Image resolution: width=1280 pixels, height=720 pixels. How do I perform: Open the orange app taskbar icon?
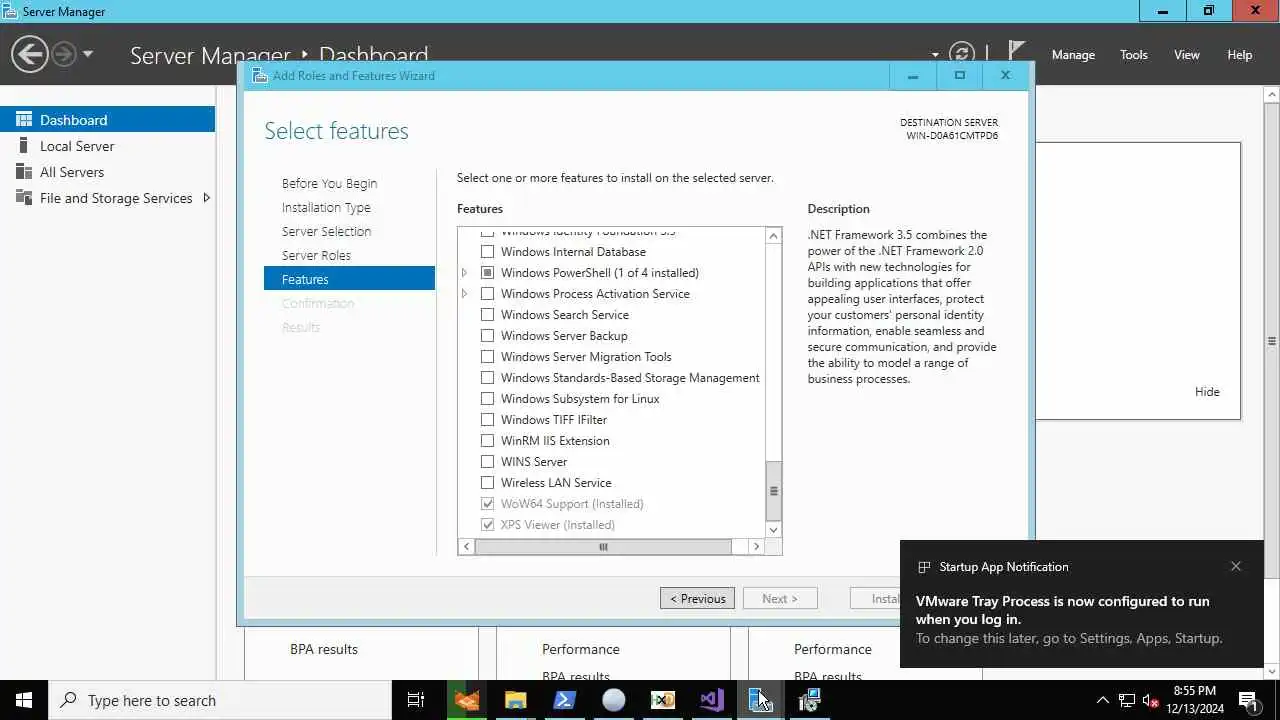pyautogui.click(x=467, y=700)
